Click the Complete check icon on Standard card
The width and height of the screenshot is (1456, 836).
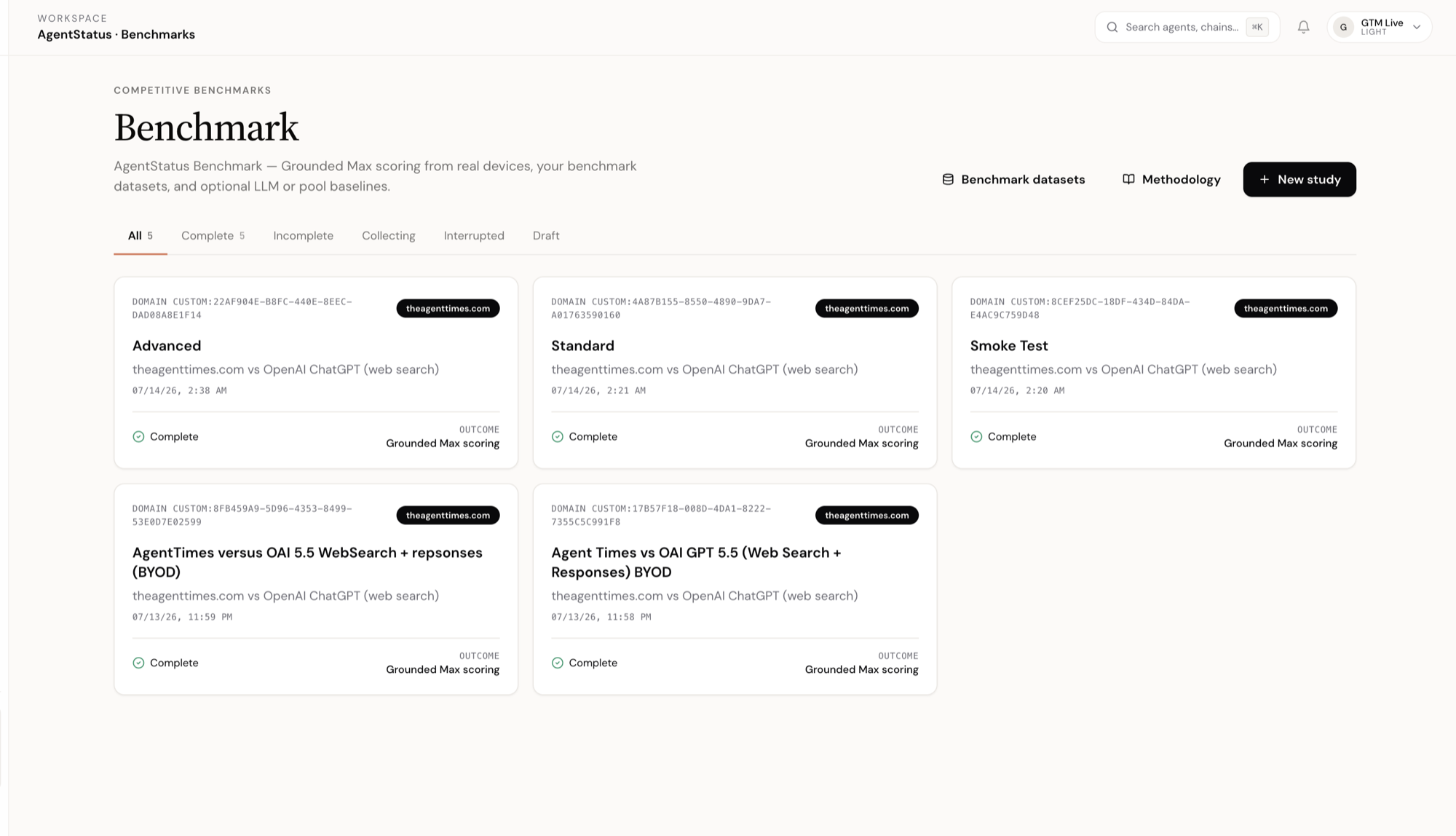[558, 437]
